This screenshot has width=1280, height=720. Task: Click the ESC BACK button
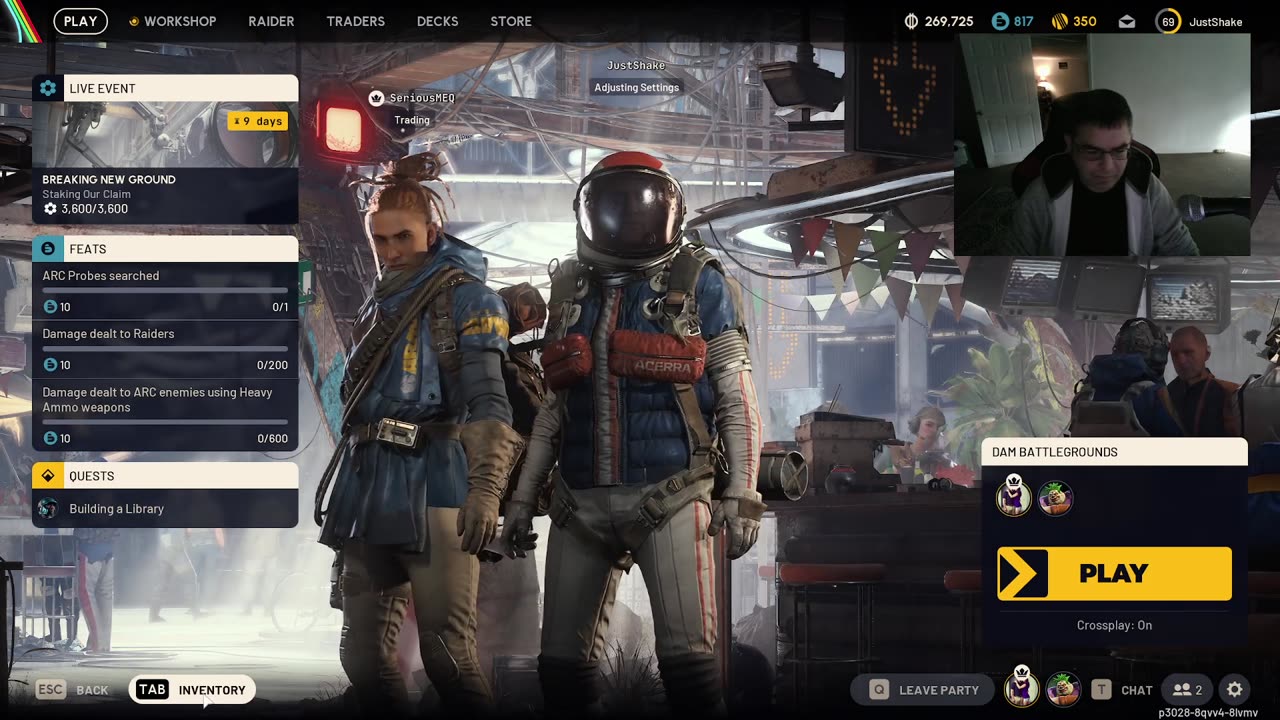tap(73, 690)
